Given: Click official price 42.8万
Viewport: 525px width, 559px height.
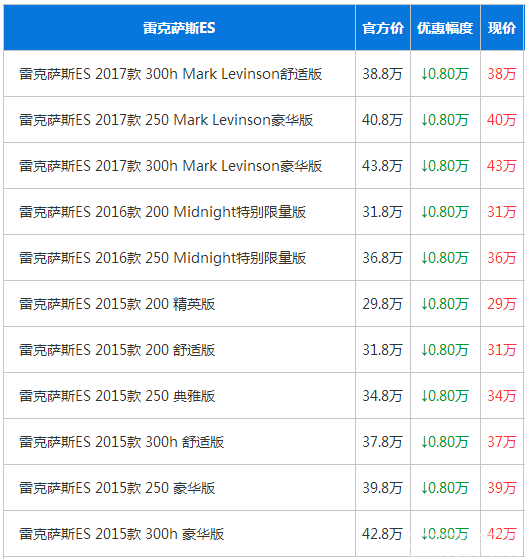Looking at the screenshot, I should (x=382, y=534).
